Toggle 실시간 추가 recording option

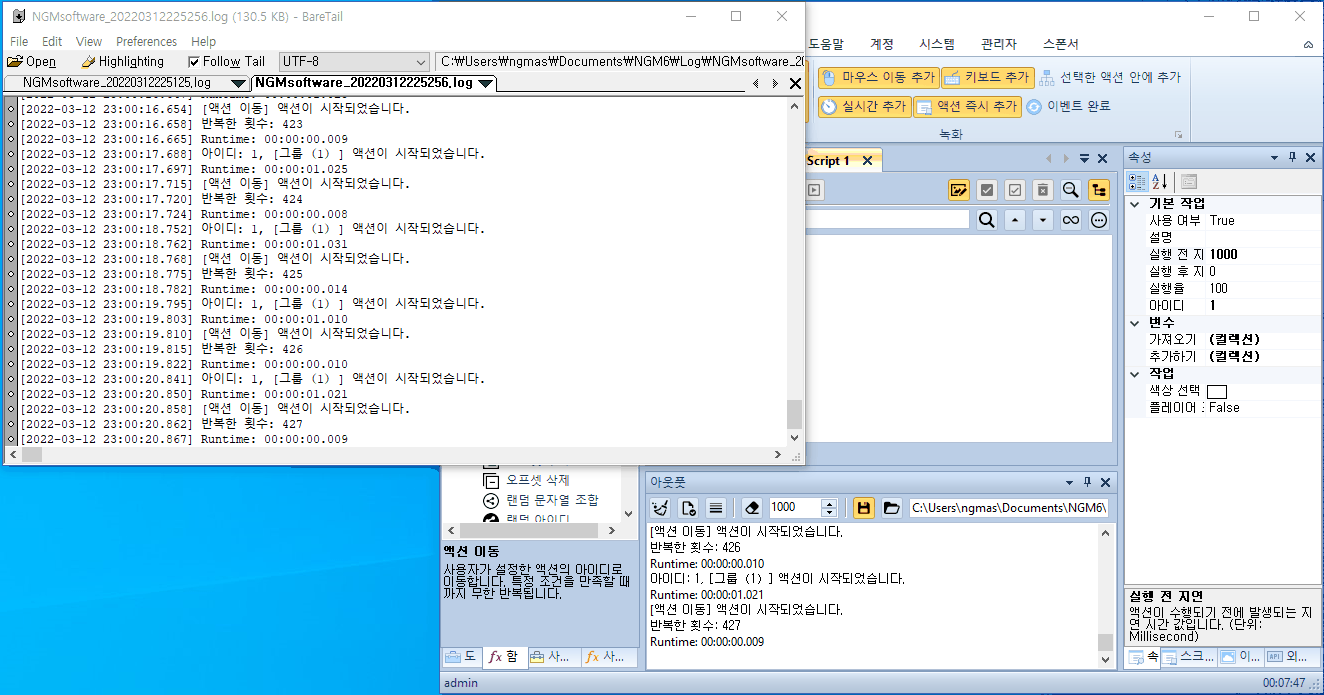863,106
